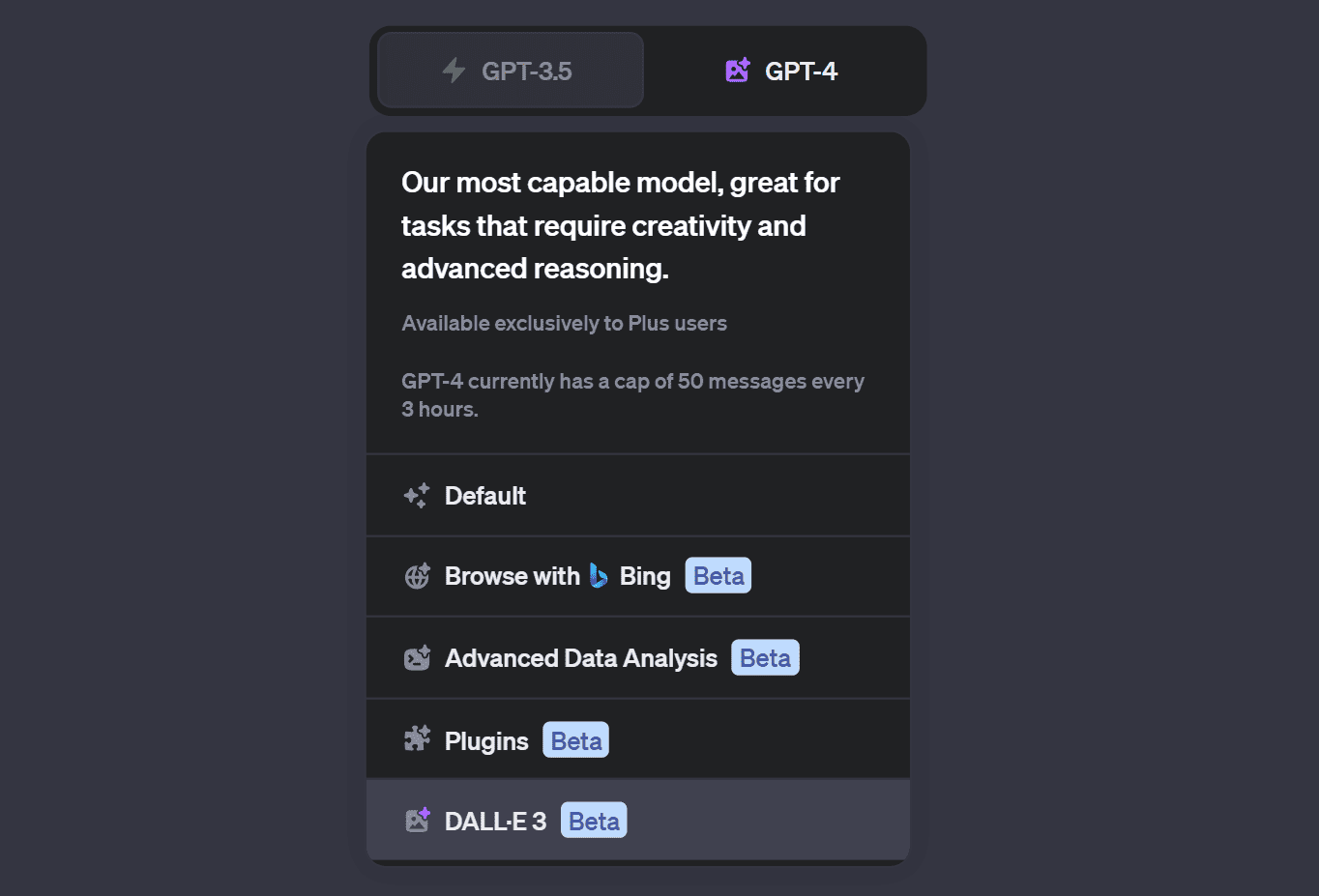Click the purple image sparkle icon beside GPT-4
Screen dimensions: 1319x896
[x=738, y=71]
